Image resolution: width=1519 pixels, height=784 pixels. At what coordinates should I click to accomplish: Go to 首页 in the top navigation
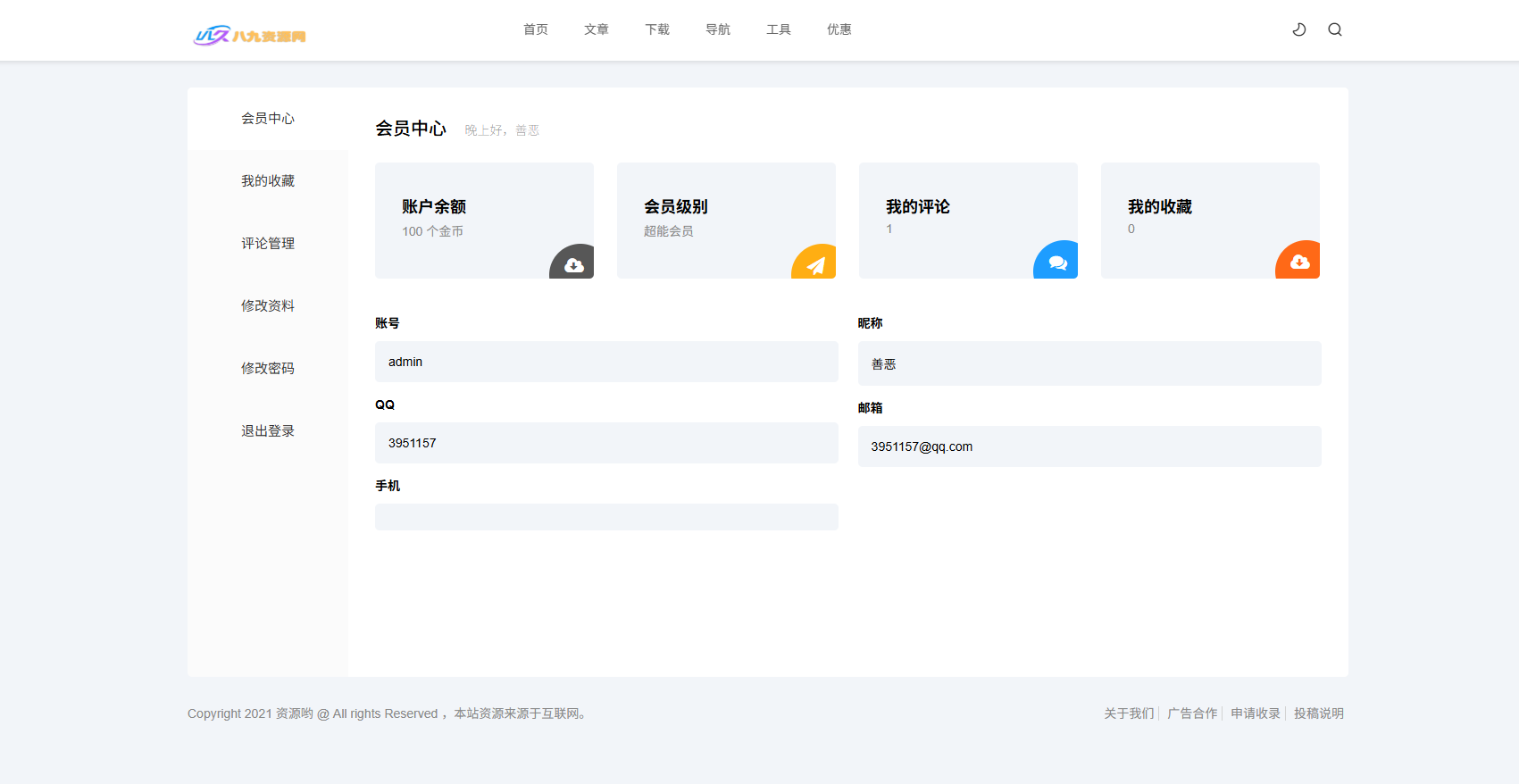coord(536,29)
